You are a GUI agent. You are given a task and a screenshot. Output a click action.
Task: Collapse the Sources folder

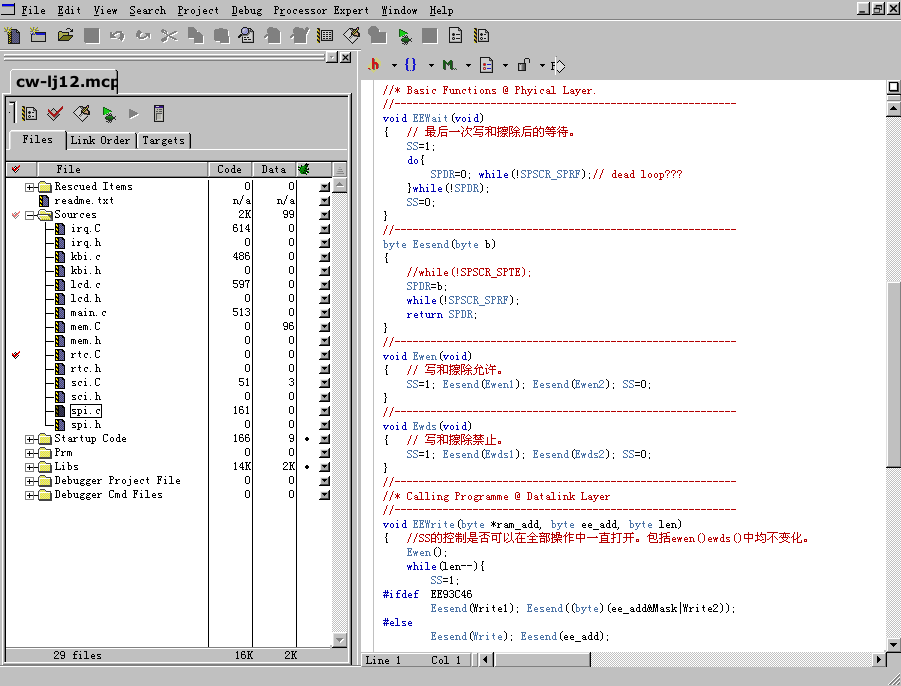[x=30, y=215]
